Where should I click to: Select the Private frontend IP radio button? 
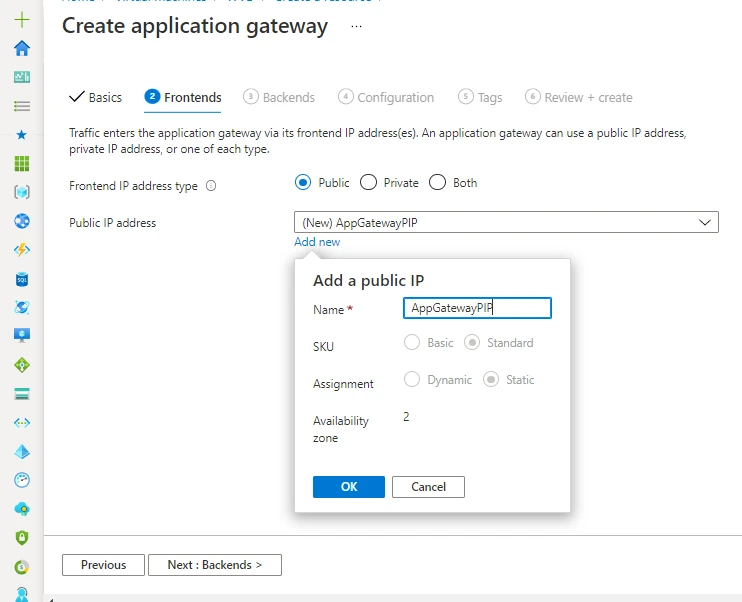368,183
